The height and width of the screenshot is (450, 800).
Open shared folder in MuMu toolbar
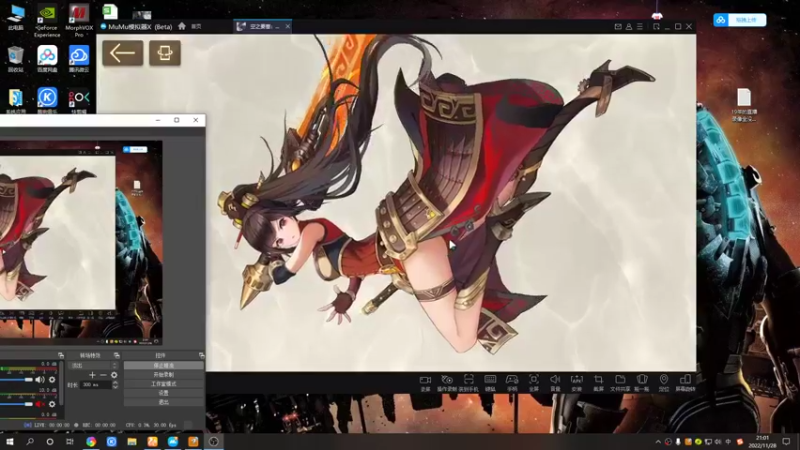(x=620, y=383)
